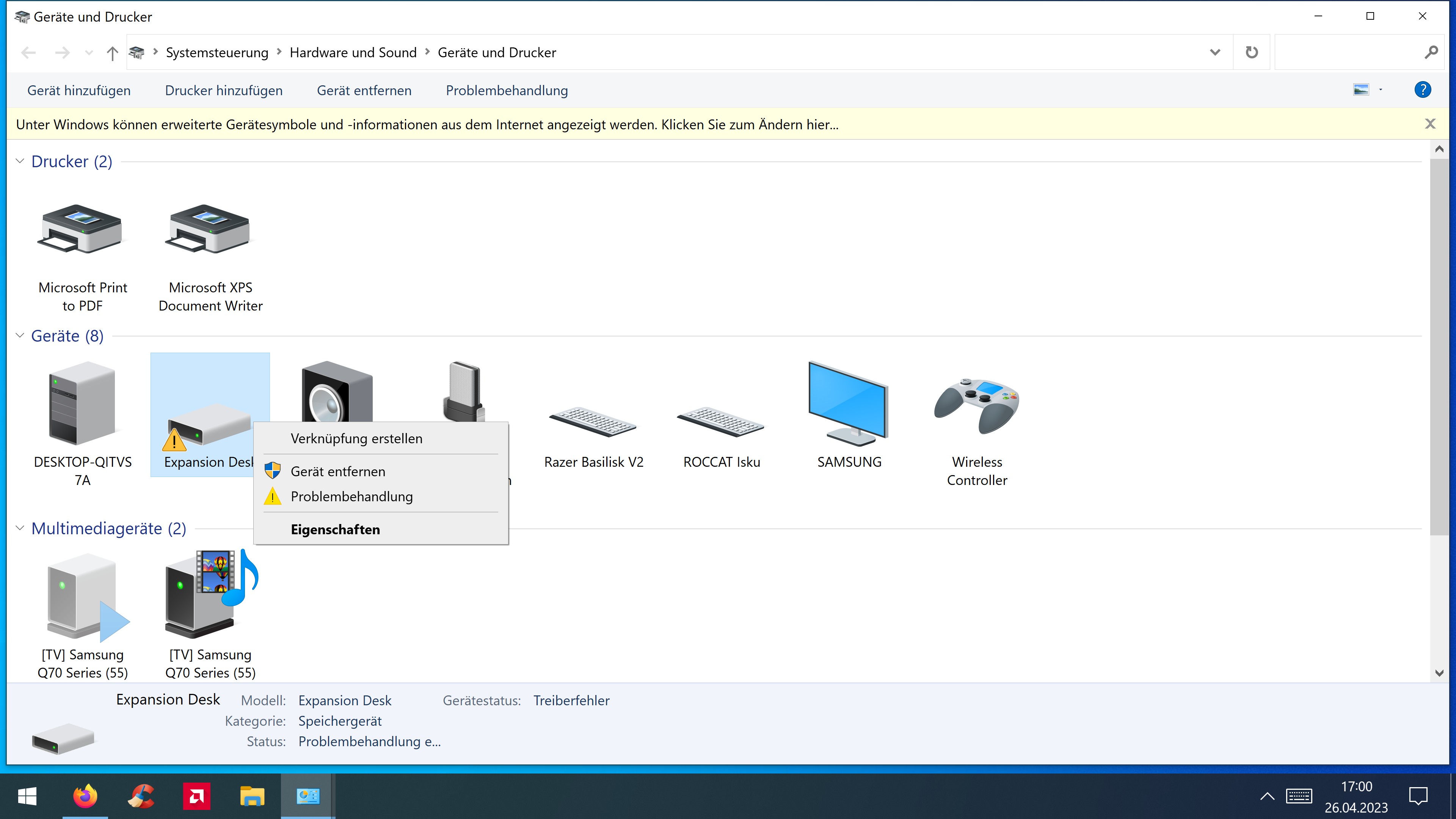Open the help question mark icon
1456x819 pixels.
[x=1422, y=90]
